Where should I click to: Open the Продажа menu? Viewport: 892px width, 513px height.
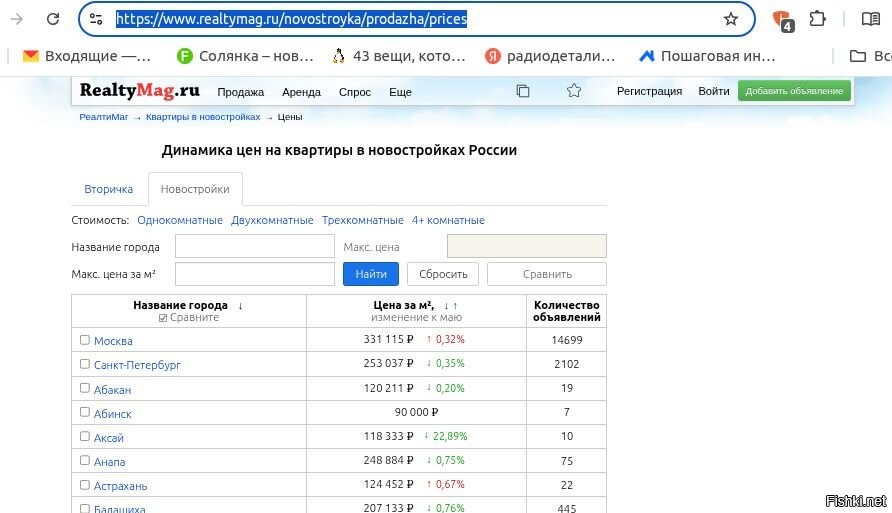coord(241,92)
